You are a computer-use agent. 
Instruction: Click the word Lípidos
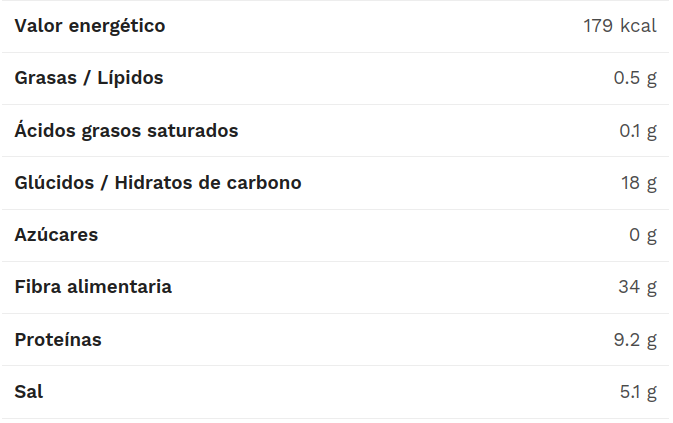coord(130,78)
